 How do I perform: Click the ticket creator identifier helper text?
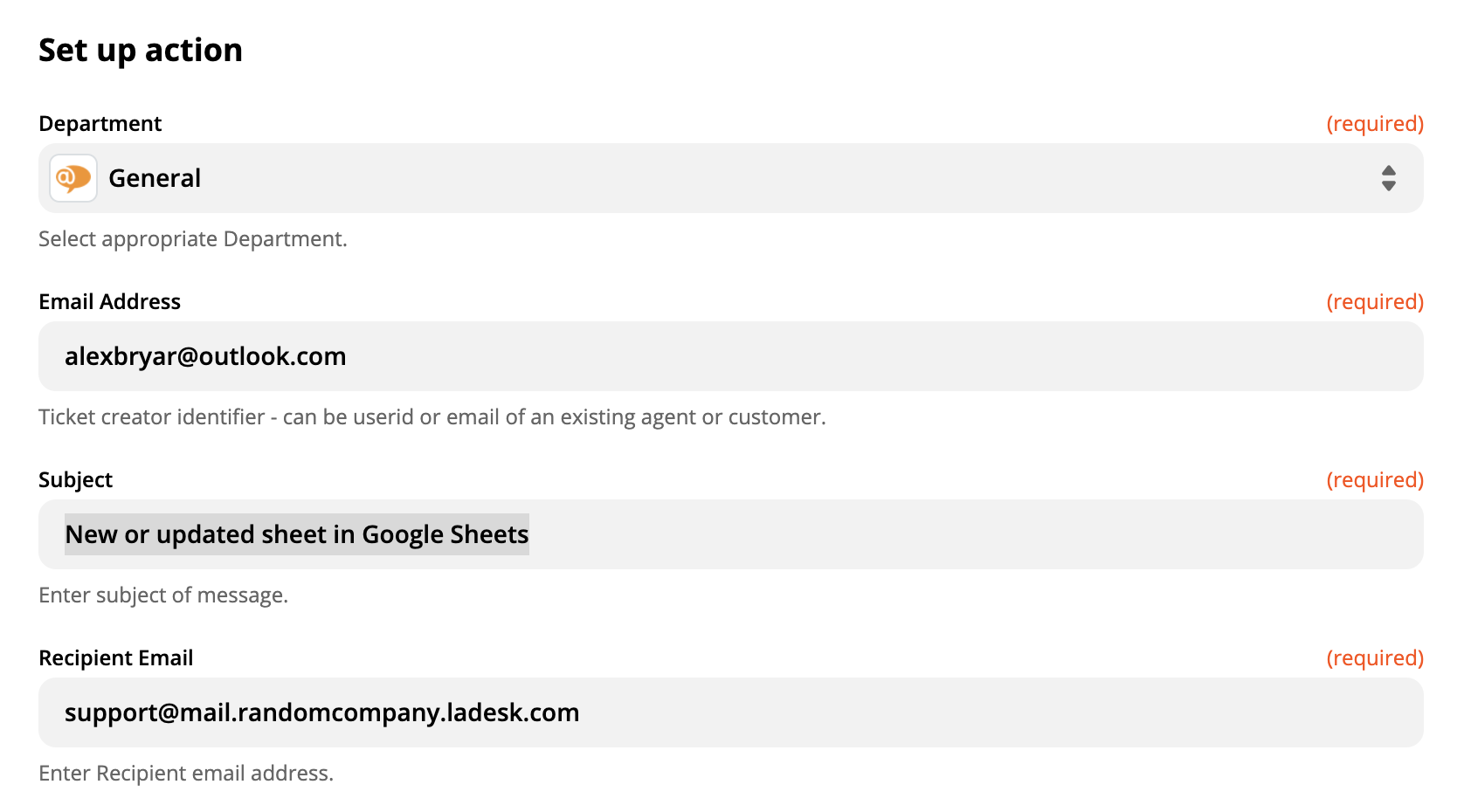point(432,416)
